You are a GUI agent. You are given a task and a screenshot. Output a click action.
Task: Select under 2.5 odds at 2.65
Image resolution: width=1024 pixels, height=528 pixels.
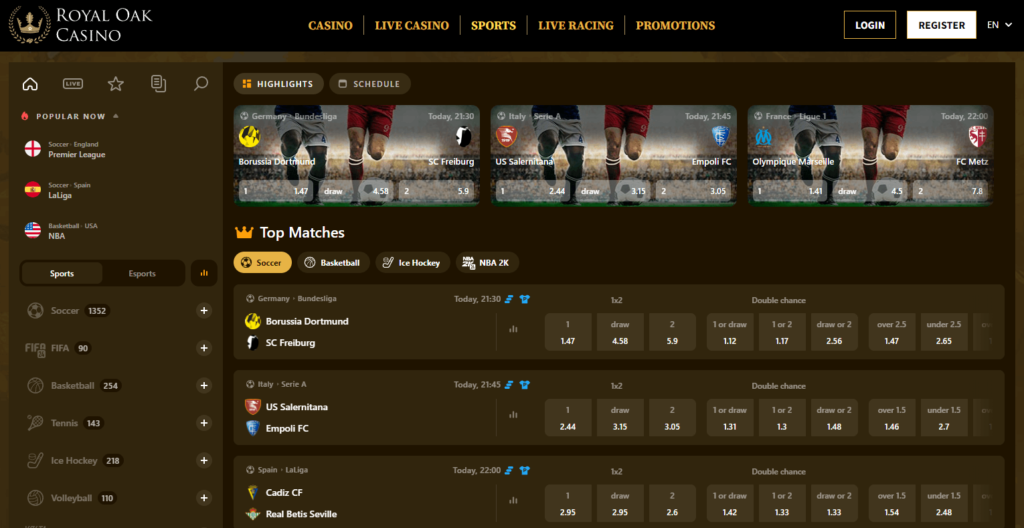[944, 332]
